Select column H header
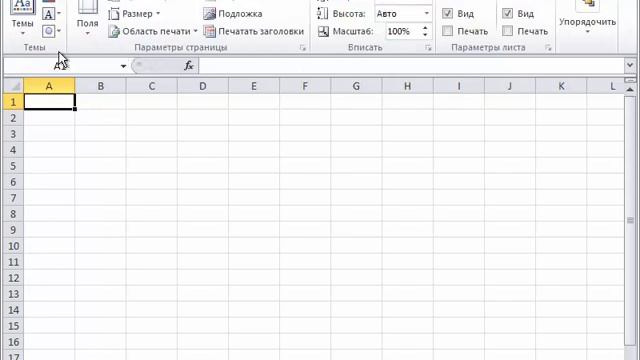 click(x=407, y=86)
